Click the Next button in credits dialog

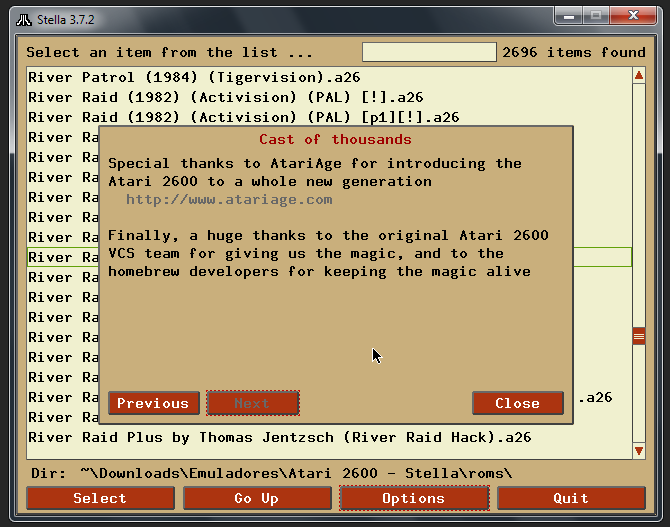pyautogui.click(x=253, y=403)
